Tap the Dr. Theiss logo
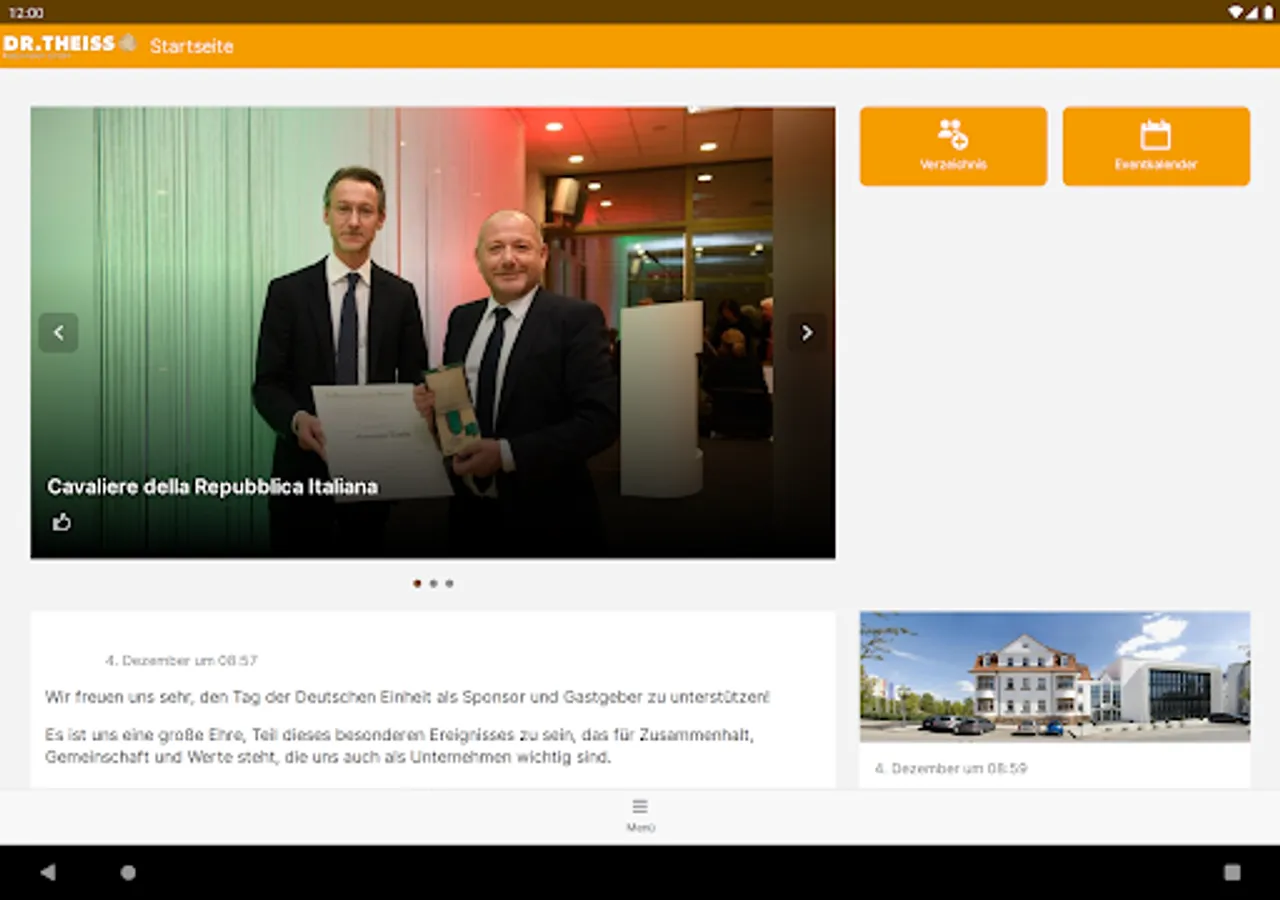The image size is (1280, 900). pyautogui.click(x=67, y=45)
